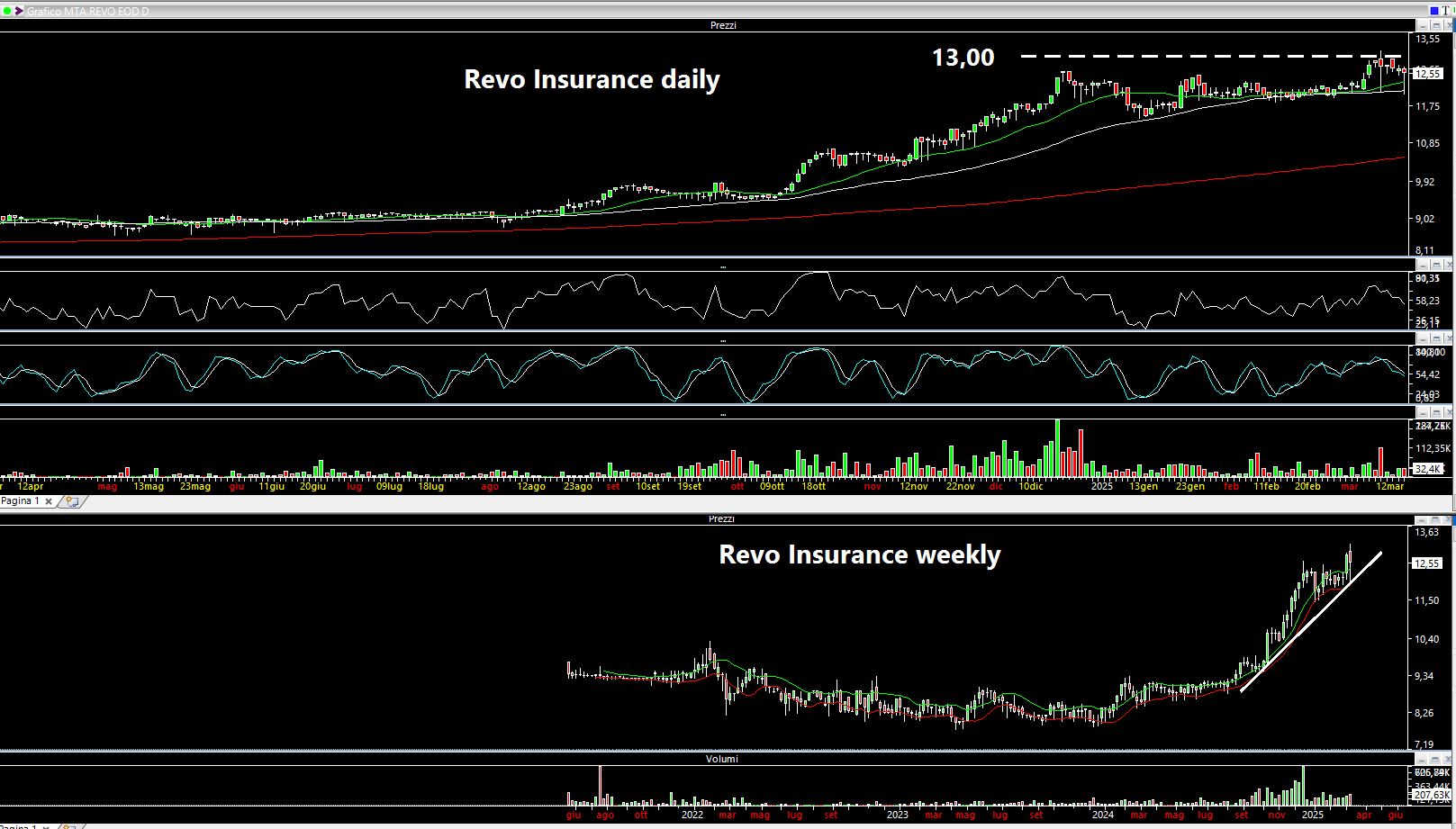The width and height of the screenshot is (1456, 829).
Task: Click the daily chart Prezzi pane title
Action: point(723,25)
